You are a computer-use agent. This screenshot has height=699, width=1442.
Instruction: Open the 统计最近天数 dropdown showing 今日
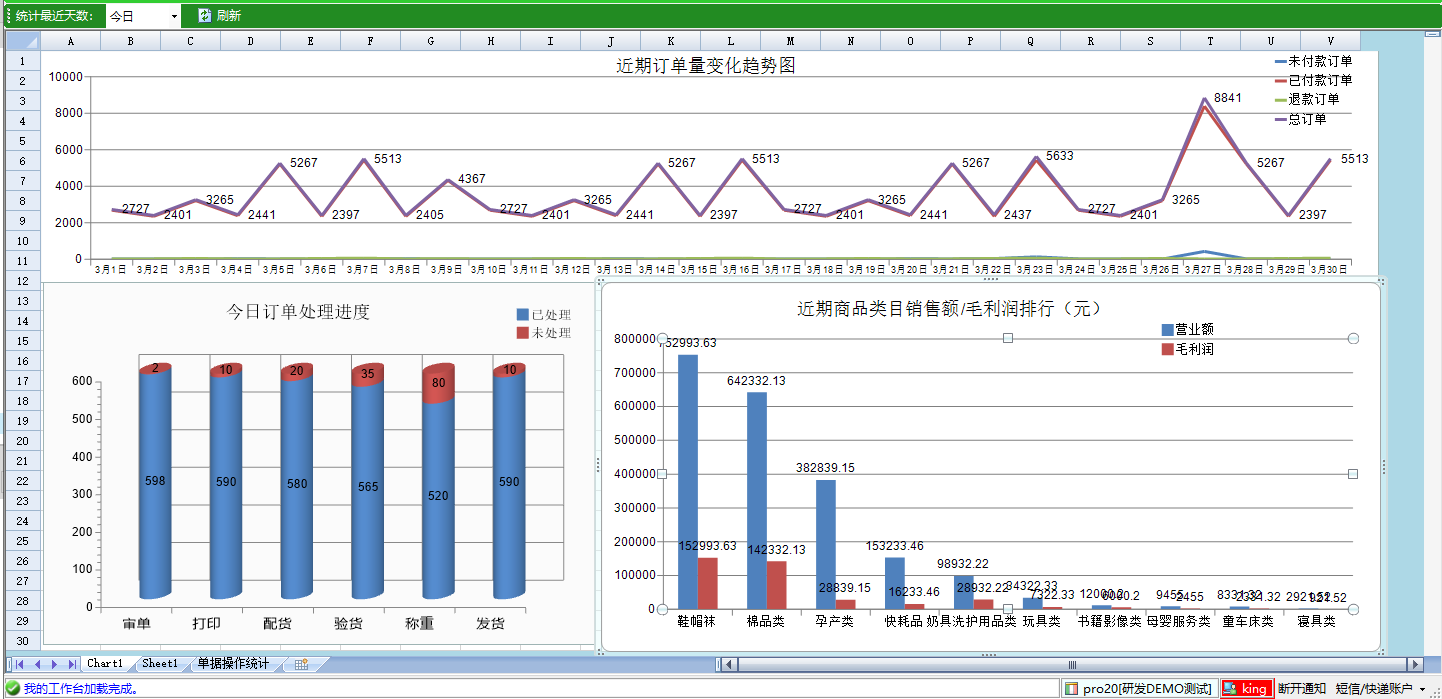[143, 16]
